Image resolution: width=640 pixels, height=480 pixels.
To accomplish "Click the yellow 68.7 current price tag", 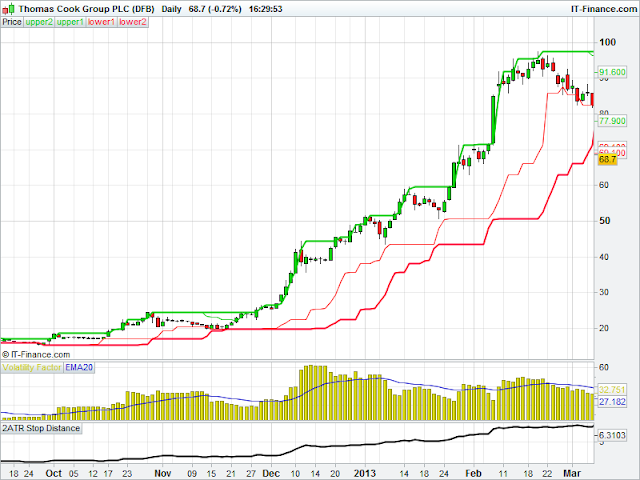I will point(607,160).
